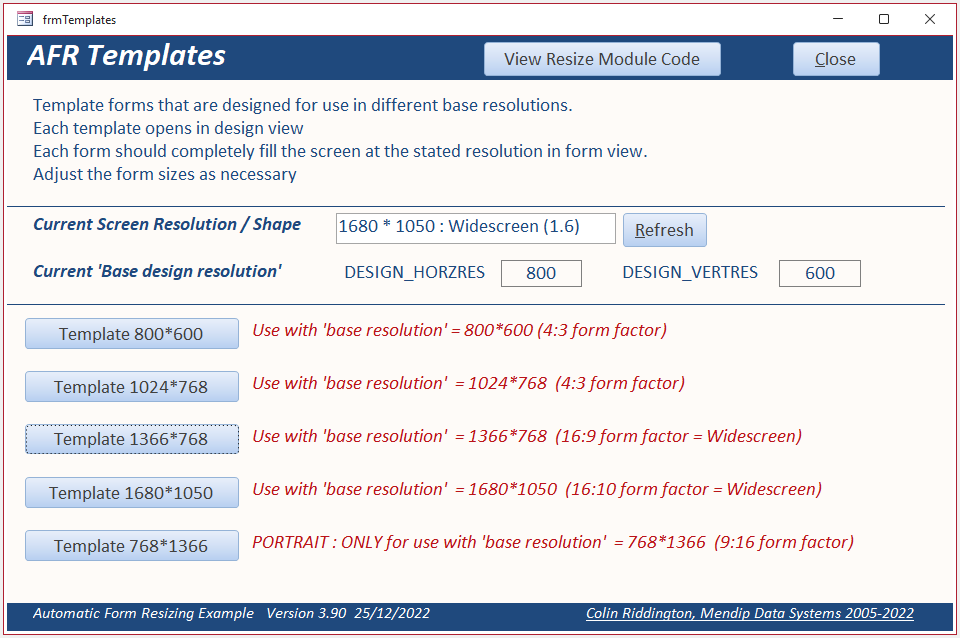The image size is (960, 638).
Task: Click the "Current 'Base design resolution'" label
Action: [x=157, y=271]
